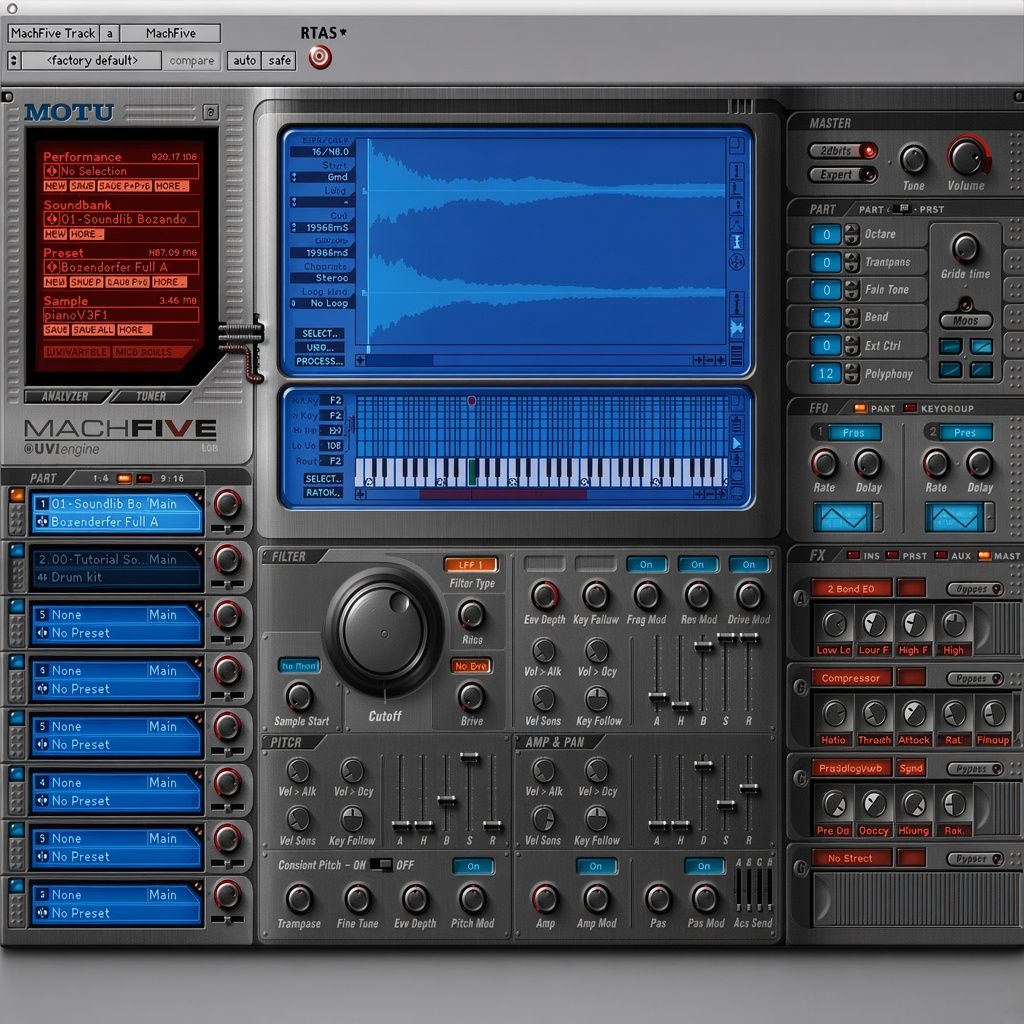Select the Env Depth knob in filter section
Image resolution: width=1024 pixels, height=1024 pixels.
[544, 595]
